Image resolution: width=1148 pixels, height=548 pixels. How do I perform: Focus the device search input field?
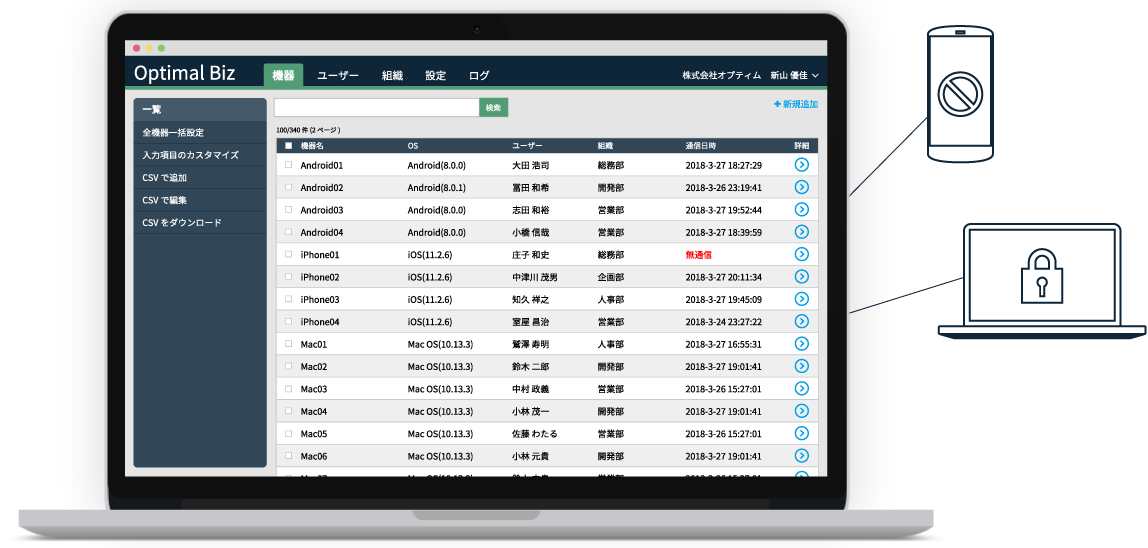point(376,107)
